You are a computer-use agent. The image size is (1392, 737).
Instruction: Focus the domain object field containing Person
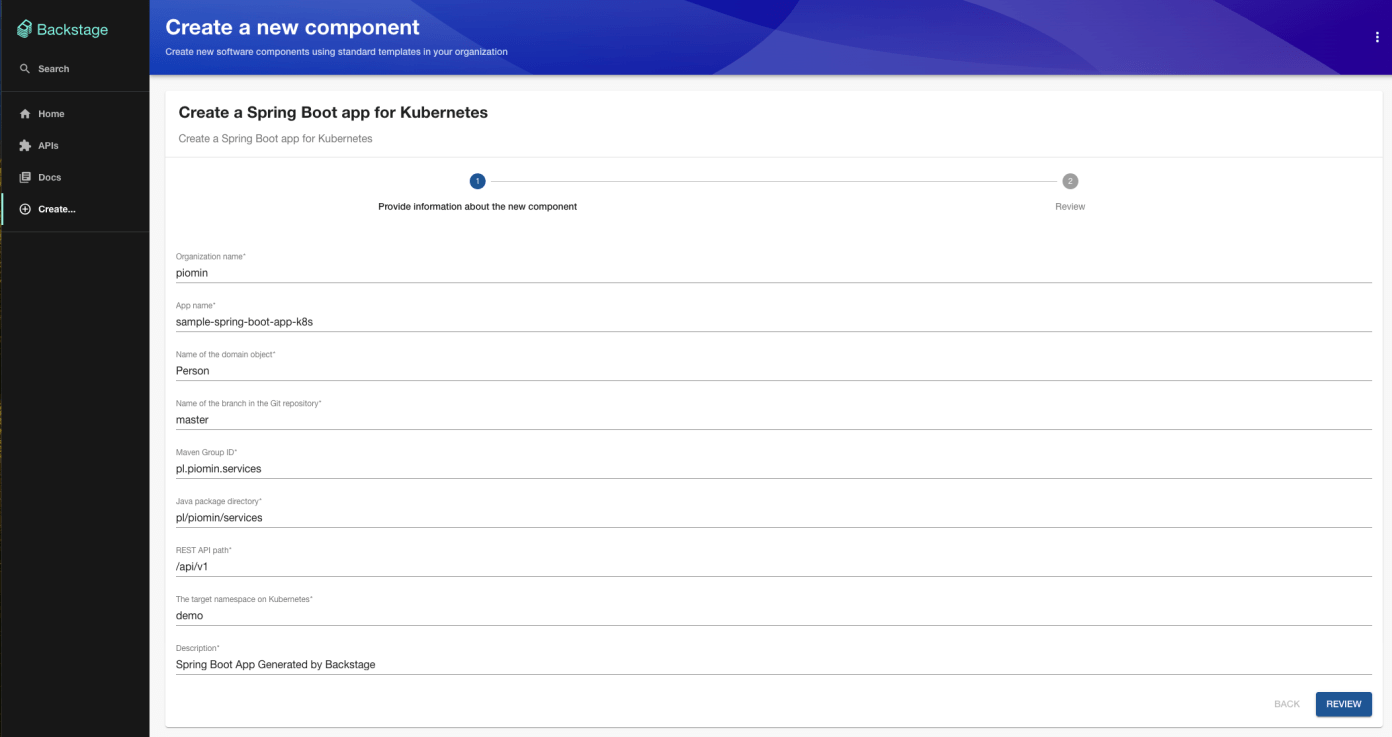[773, 371]
